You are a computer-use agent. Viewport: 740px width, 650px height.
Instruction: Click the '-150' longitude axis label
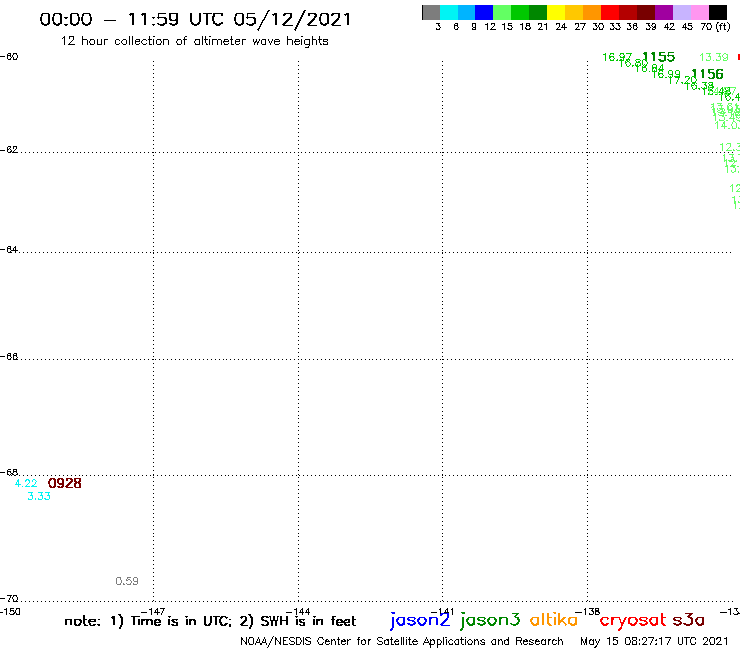pyautogui.click(x=10, y=612)
